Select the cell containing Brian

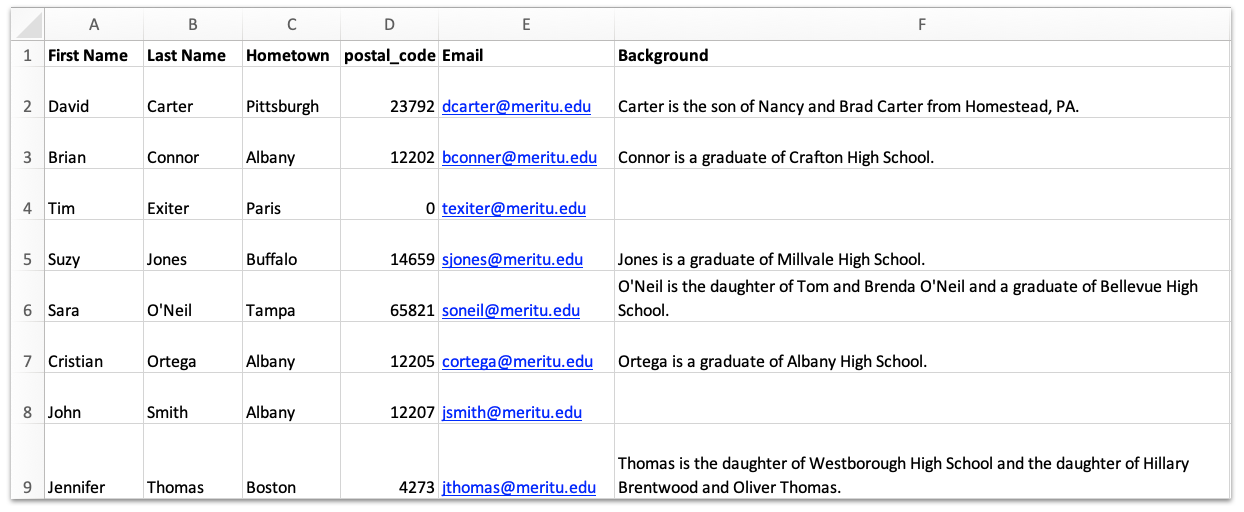pyautogui.click(x=94, y=144)
